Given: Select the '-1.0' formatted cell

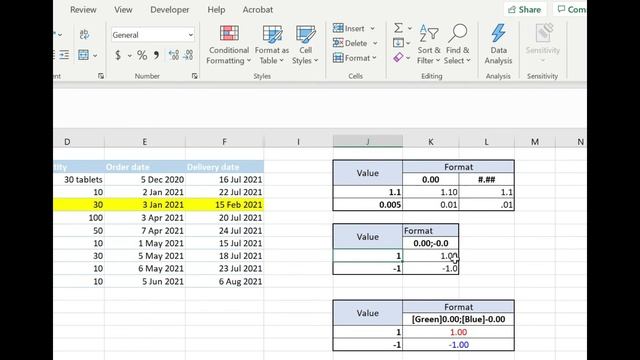Looking at the screenshot, I should click(x=431, y=268).
